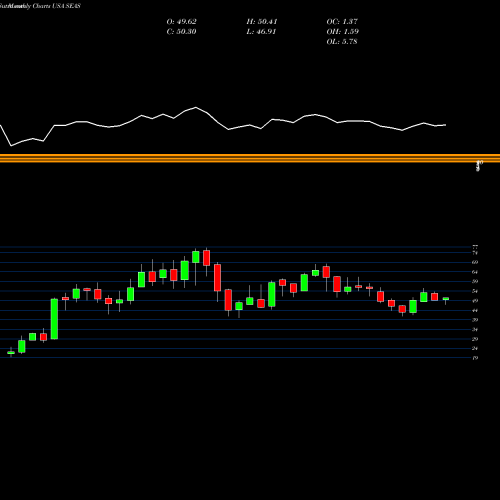Click the low price value L: 46.91
Image resolution: width=500 pixels, height=500 pixels.
tap(261, 32)
